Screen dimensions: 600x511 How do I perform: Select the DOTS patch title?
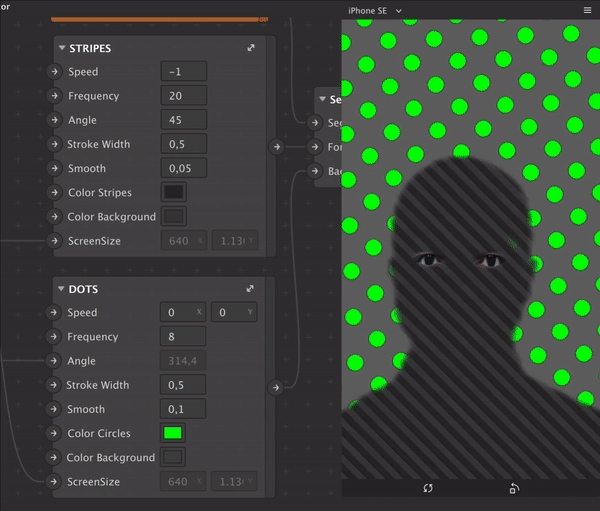pos(83,289)
